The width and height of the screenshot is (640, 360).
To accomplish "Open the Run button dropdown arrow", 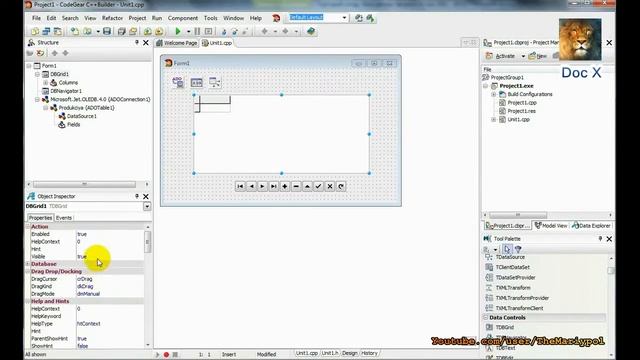I will click(188, 31).
